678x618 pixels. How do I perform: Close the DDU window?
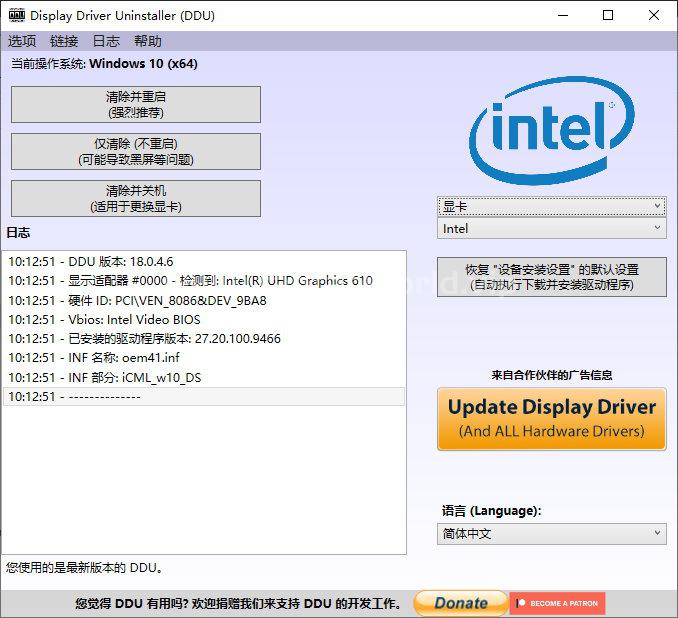pos(653,15)
